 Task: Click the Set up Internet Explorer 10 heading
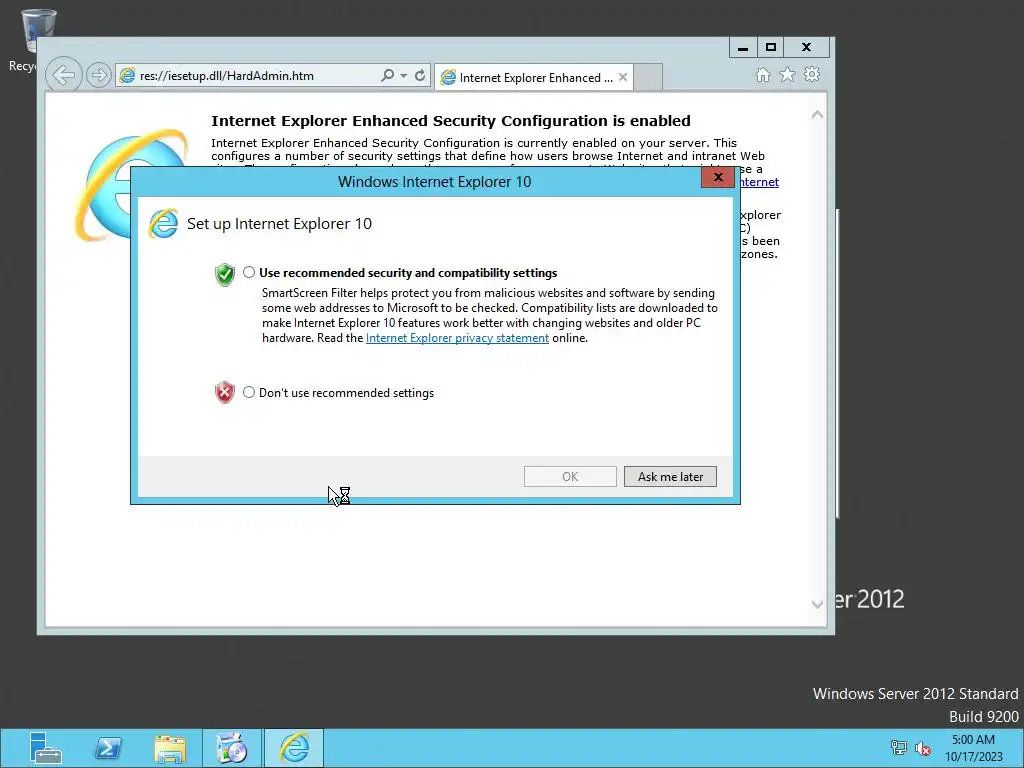[280, 224]
